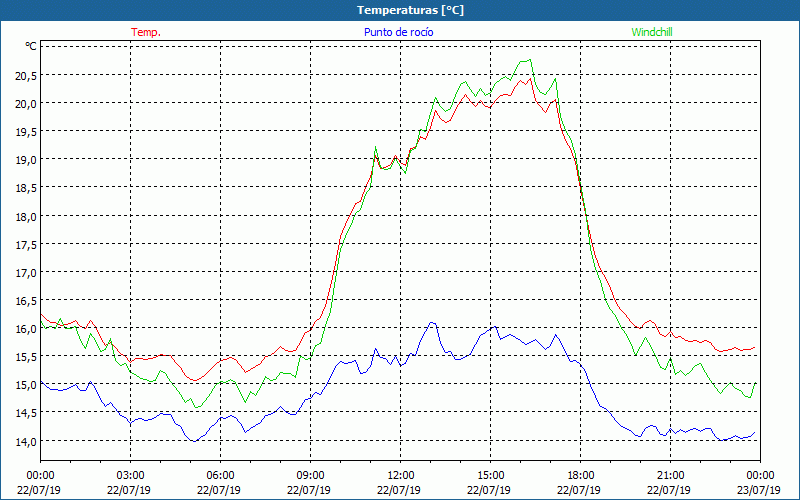Click the Temperaturas [°C] chart title
800x500 pixels.
[x=410, y=10]
